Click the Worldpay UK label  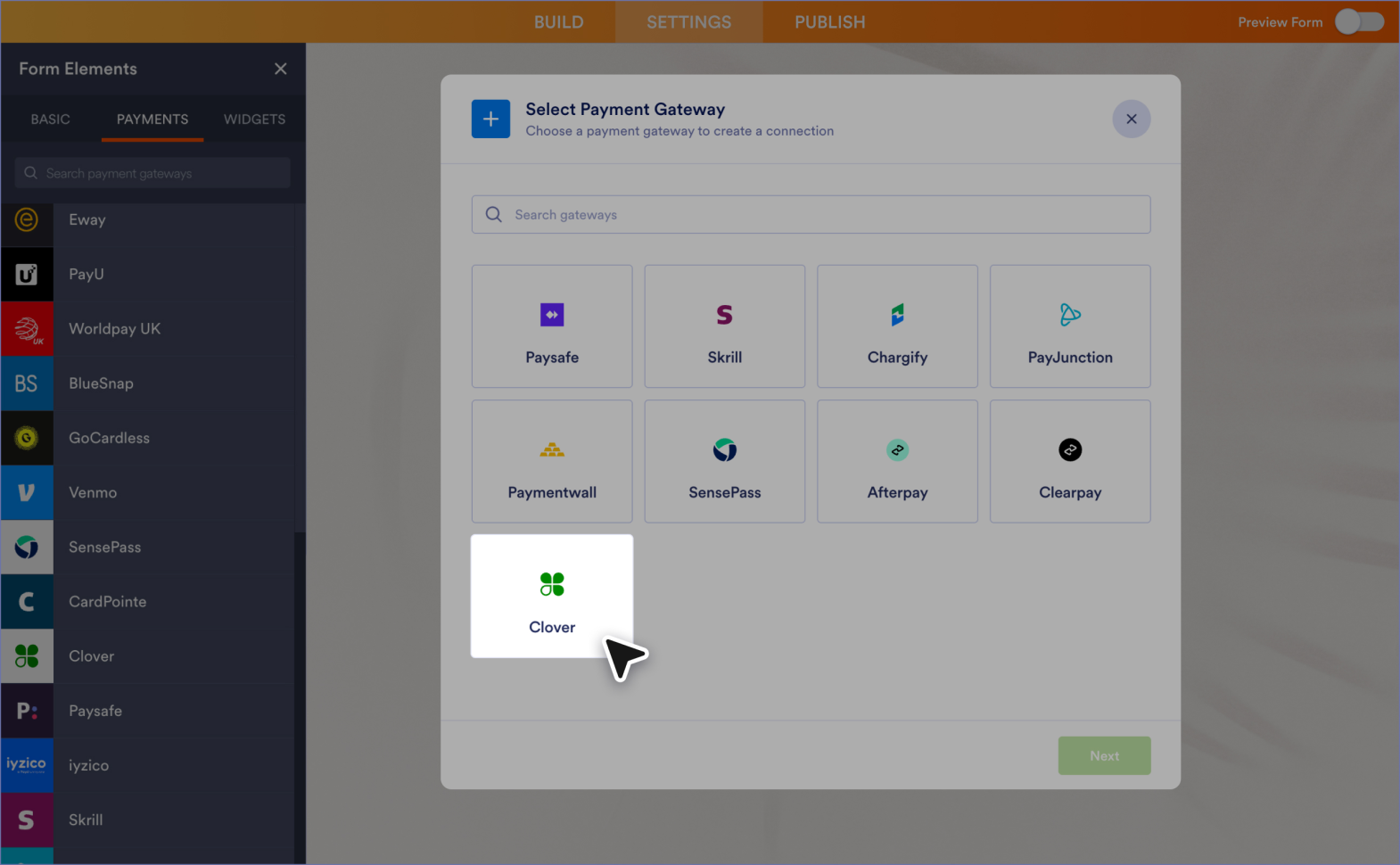coord(115,329)
